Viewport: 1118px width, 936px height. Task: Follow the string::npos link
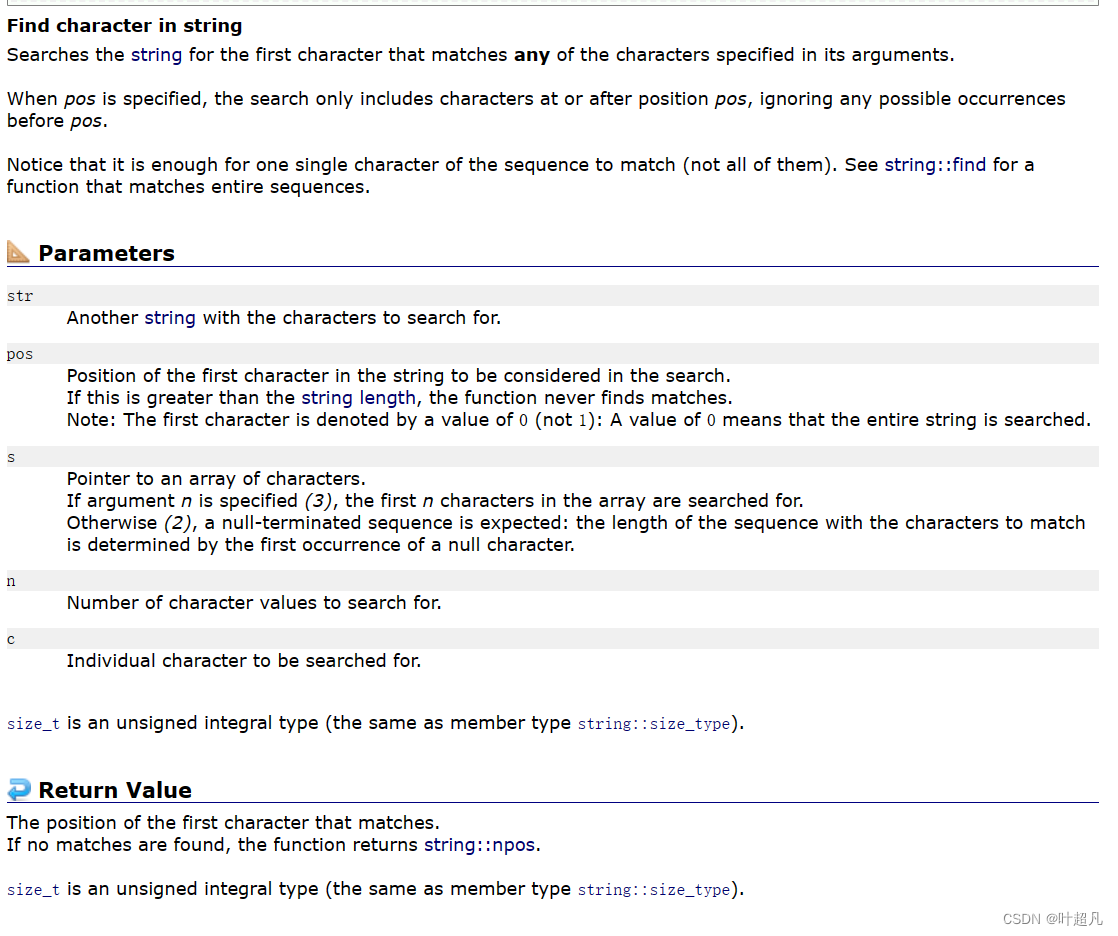coord(480,845)
